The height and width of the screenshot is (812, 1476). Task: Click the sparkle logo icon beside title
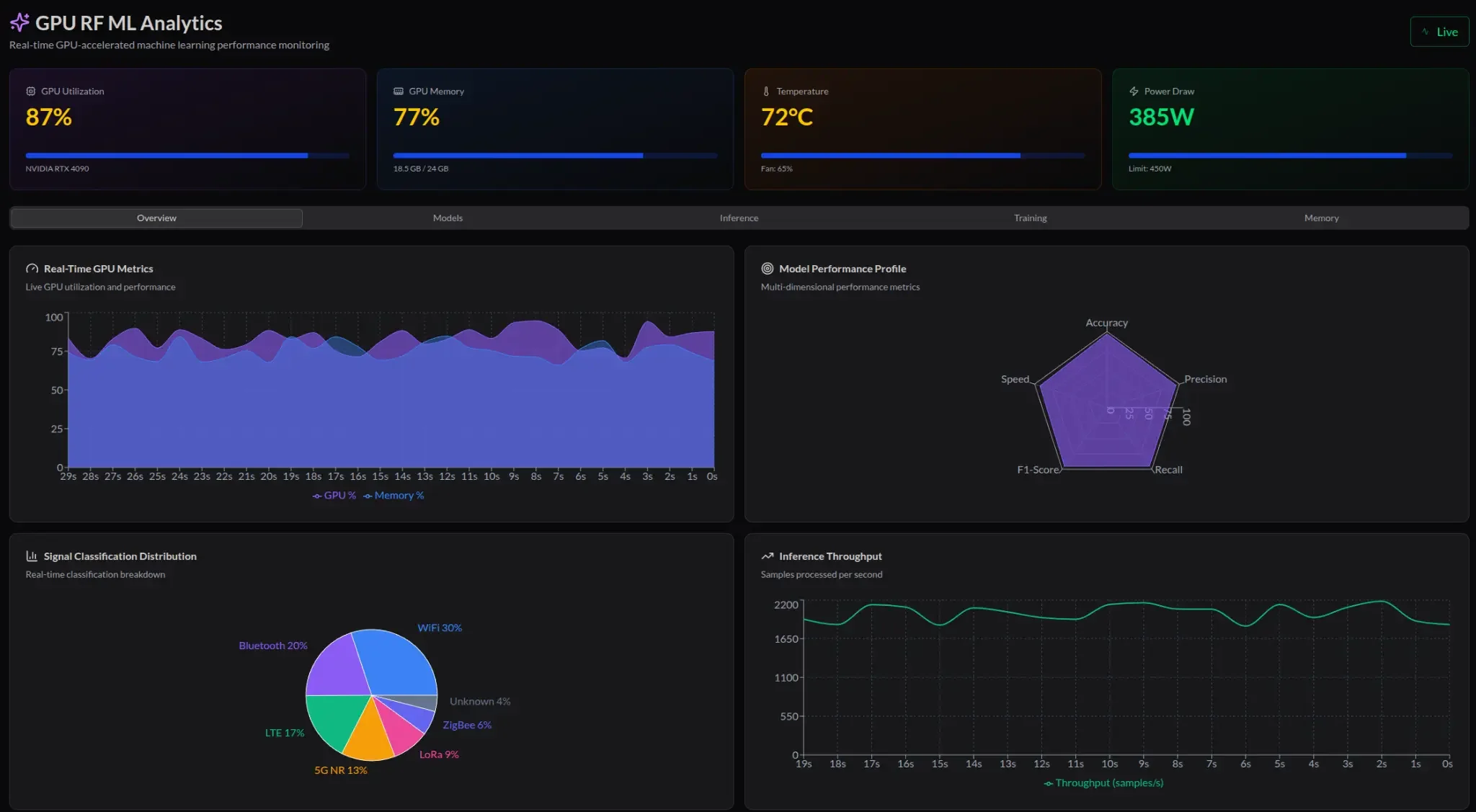click(19, 22)
